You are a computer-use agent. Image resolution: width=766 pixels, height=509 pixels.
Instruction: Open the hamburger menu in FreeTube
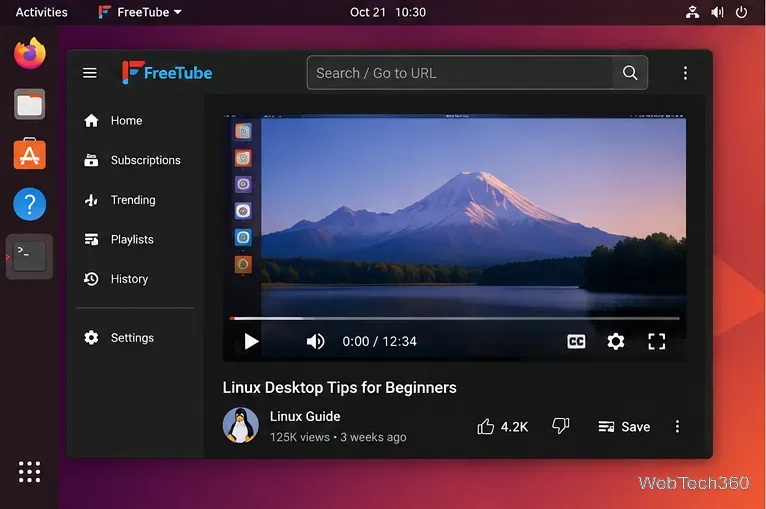coord(89,73)
